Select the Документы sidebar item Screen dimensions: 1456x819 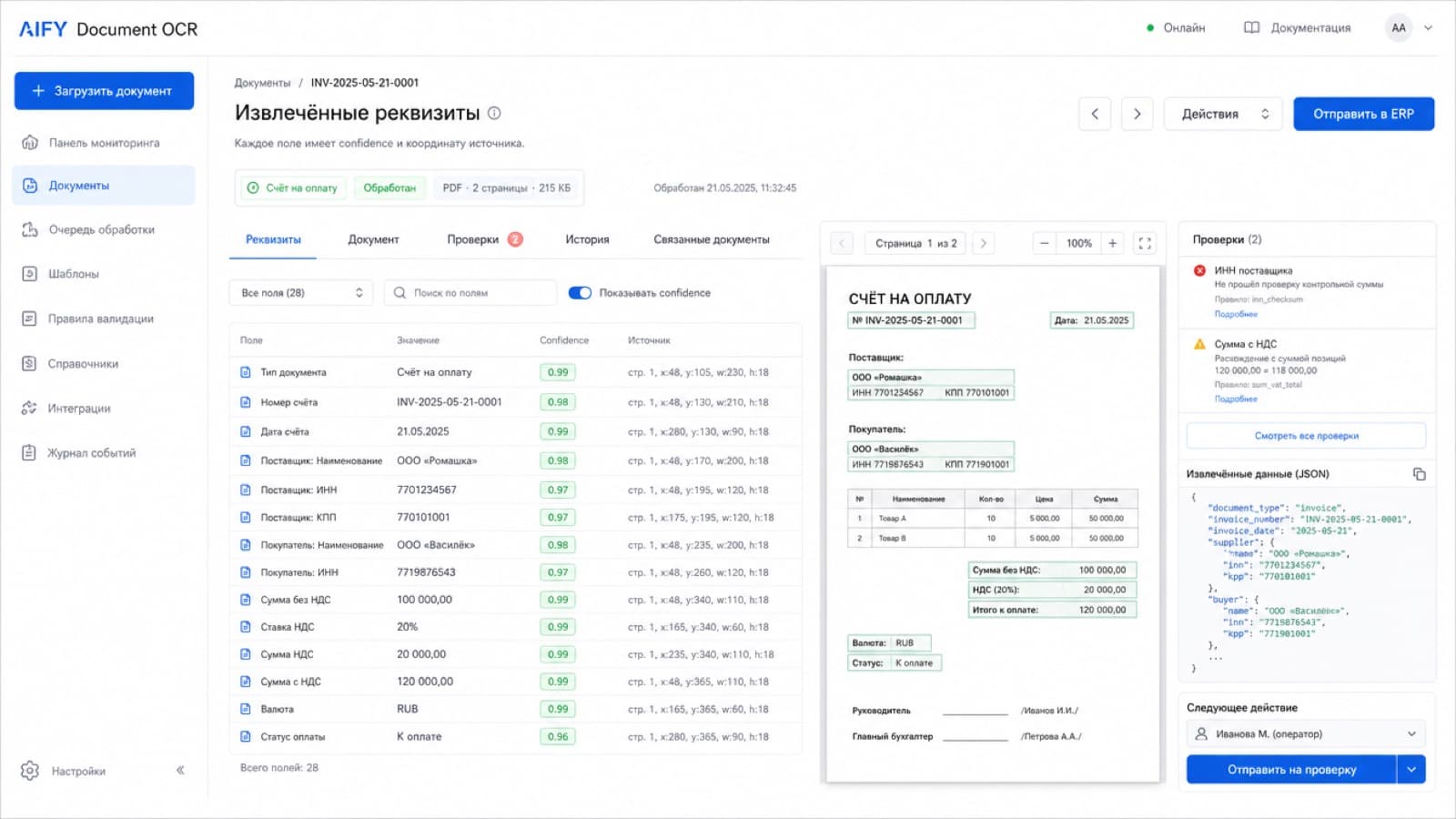[104, 186]
